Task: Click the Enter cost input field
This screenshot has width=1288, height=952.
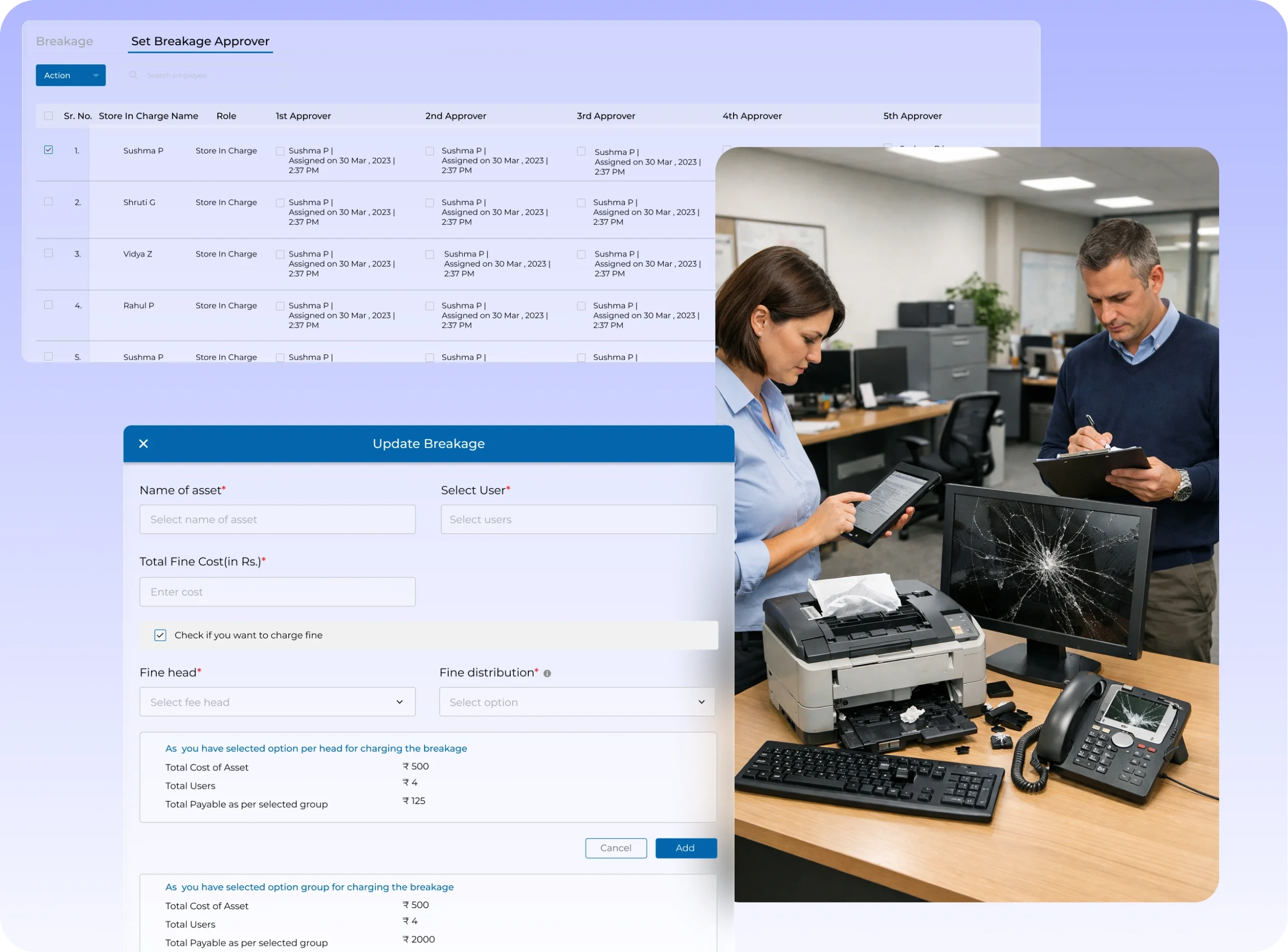Action: pyautogui.click(x=277, y=592)
